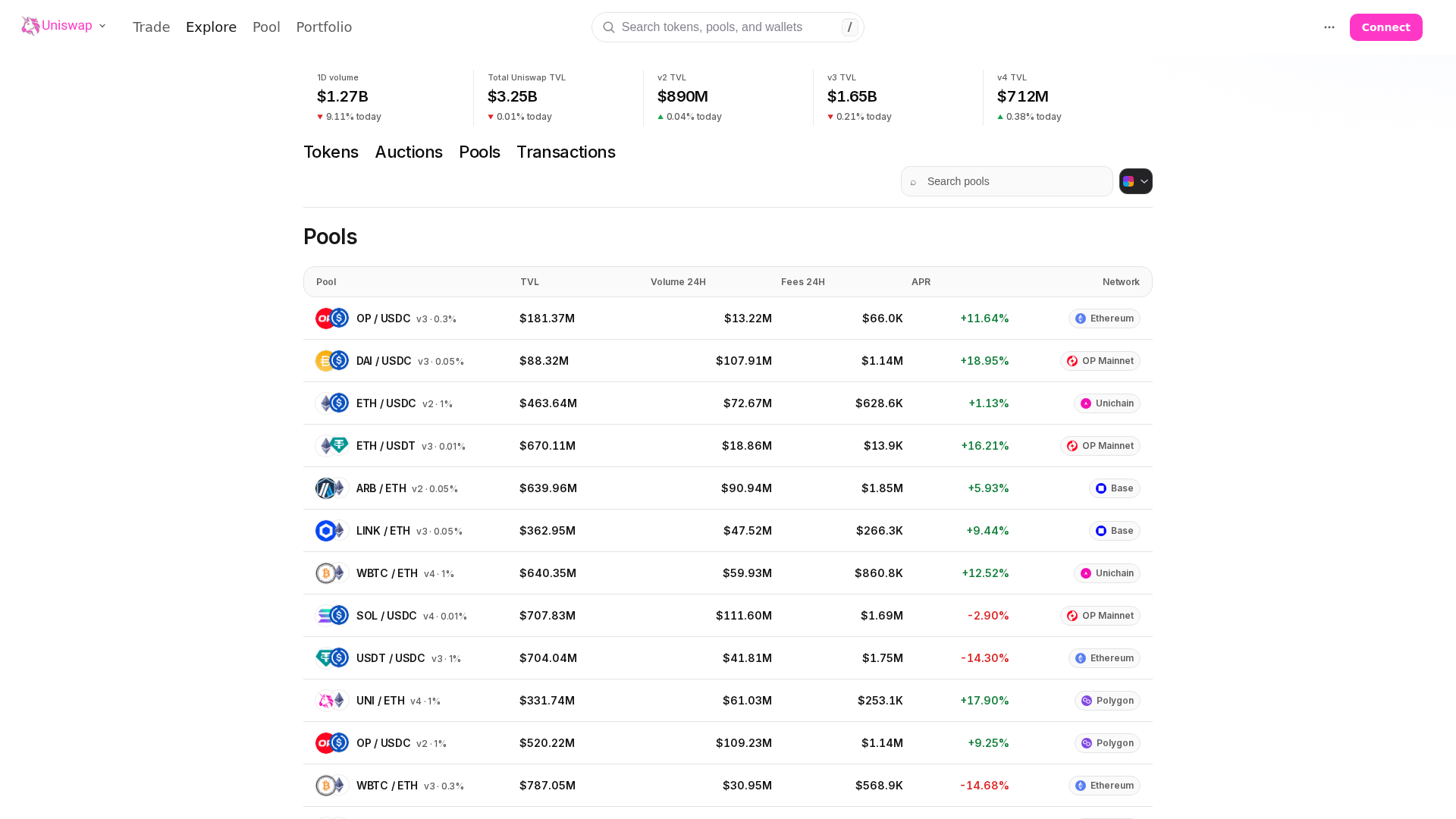Open the three-dot more options menu
Screen dimensions: 1456x819
1329,27
